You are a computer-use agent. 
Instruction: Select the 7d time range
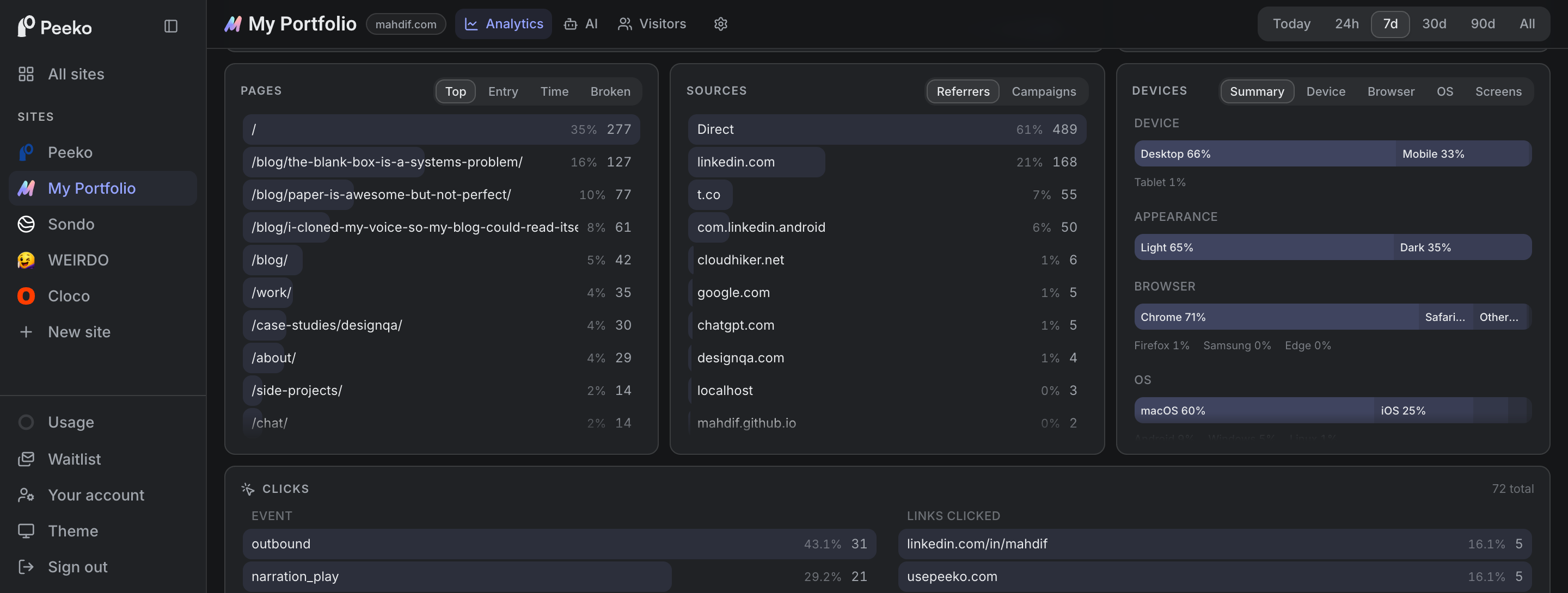pyautogui.click(x=1391, y=24)
